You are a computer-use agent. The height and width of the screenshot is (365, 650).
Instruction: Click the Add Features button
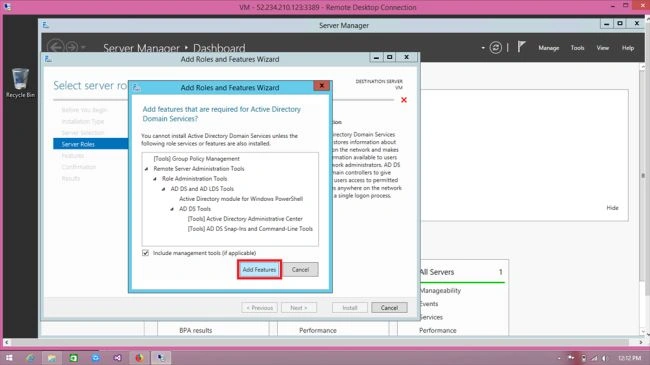coord(259,270)
